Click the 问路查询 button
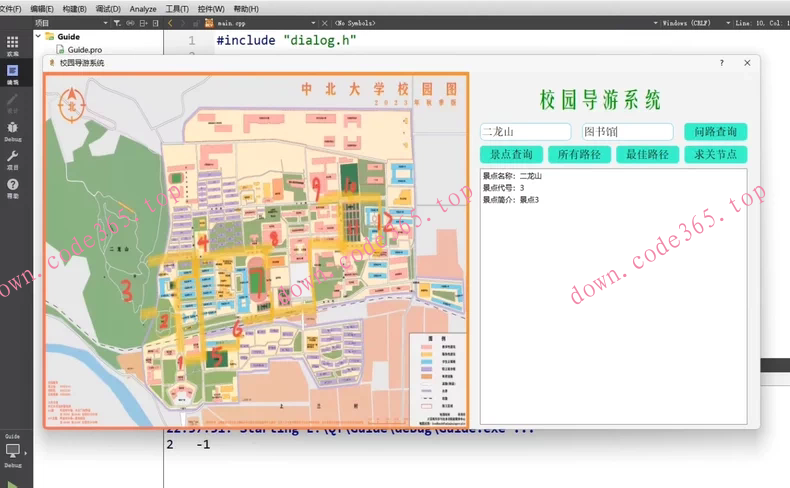Screen dimensions: 790x488 (715, 132)
